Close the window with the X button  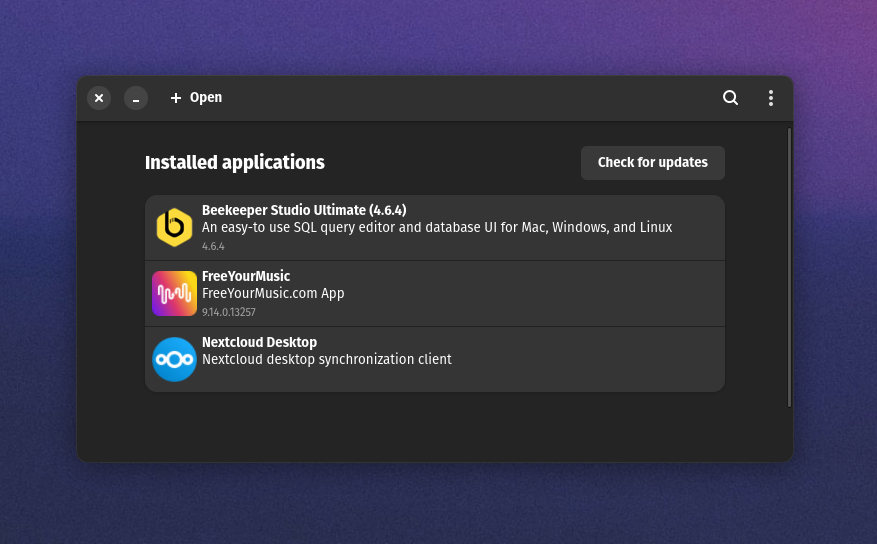point(99,98)
